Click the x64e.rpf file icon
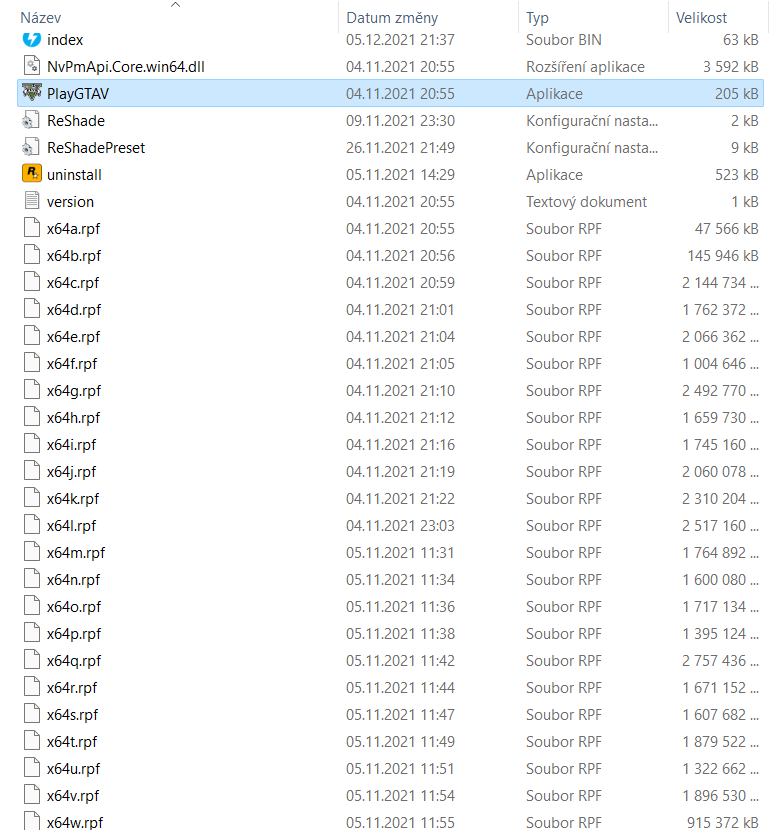This screenshot has height=837, width=779. coord(32,336)
